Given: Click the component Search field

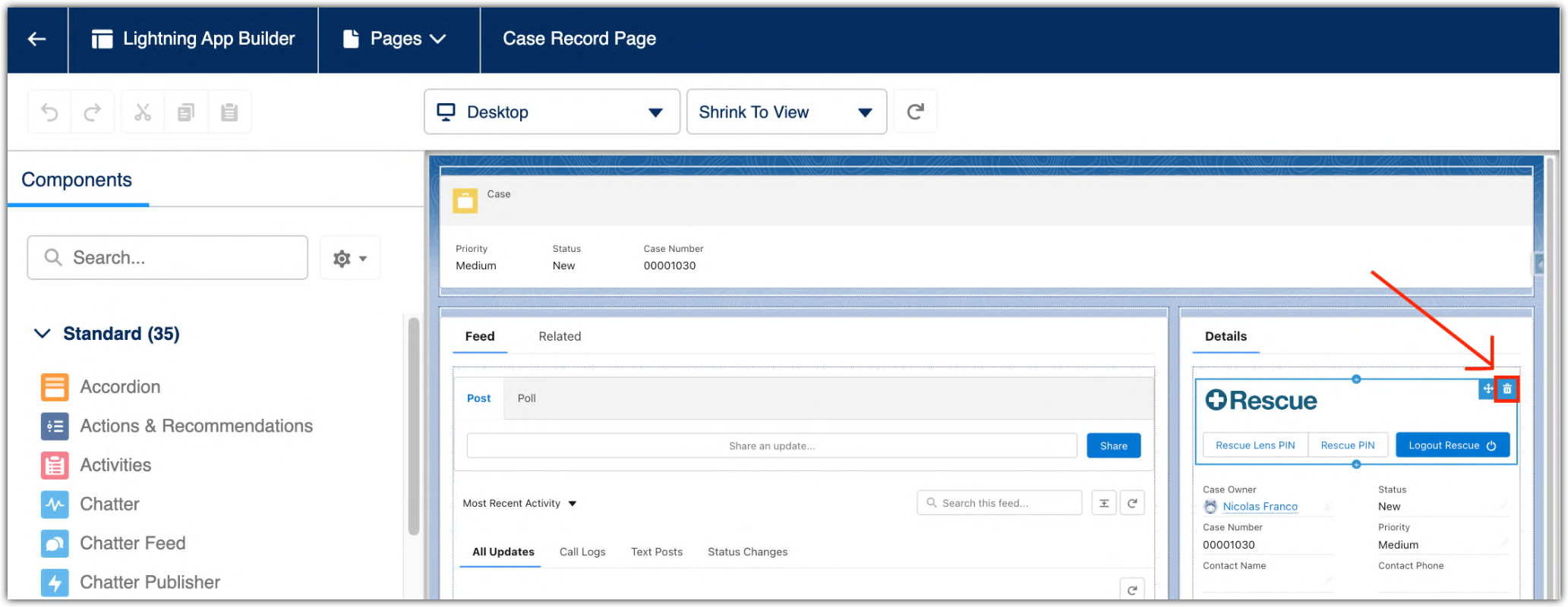Looking at the screenshot, I should click(168, 258).
